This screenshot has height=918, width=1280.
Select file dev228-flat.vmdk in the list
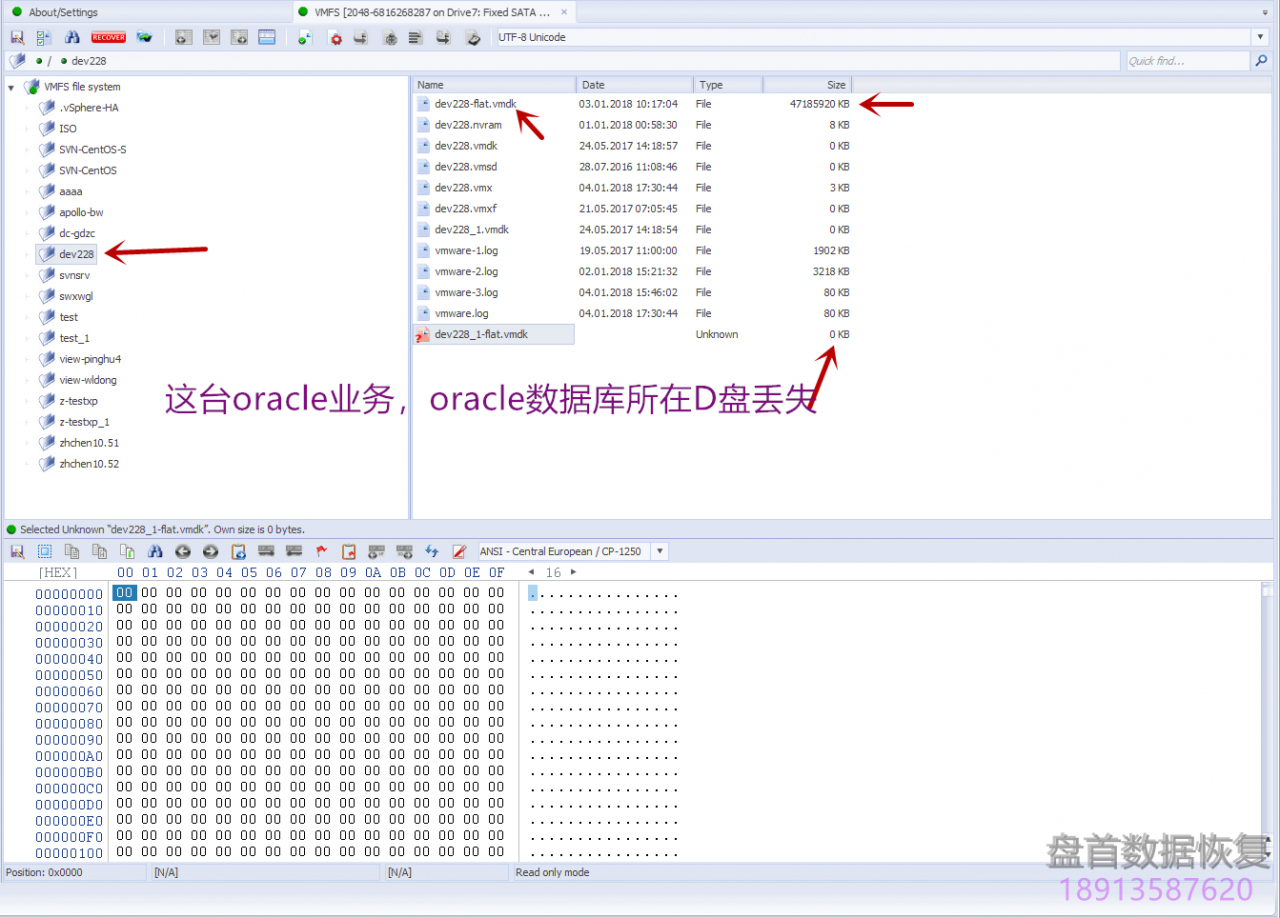click(475, 104)
